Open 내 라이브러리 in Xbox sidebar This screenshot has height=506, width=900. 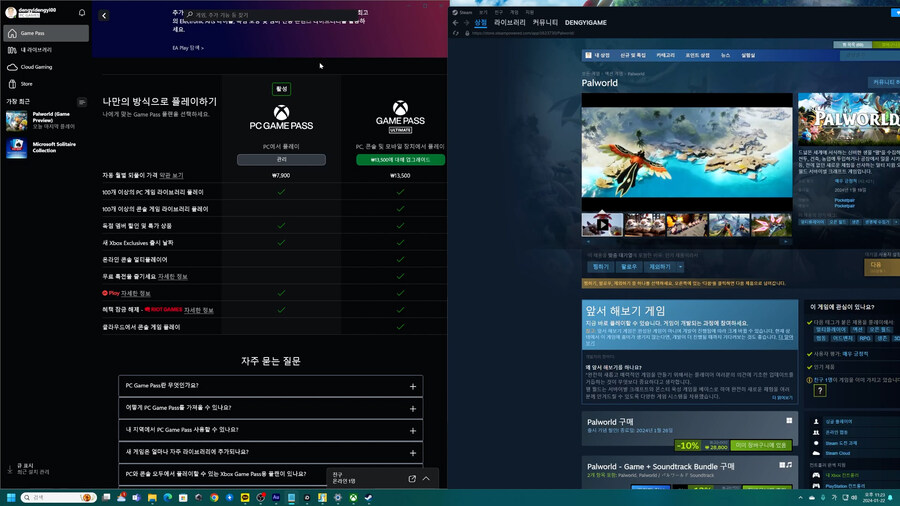click(x=46, y=50)
